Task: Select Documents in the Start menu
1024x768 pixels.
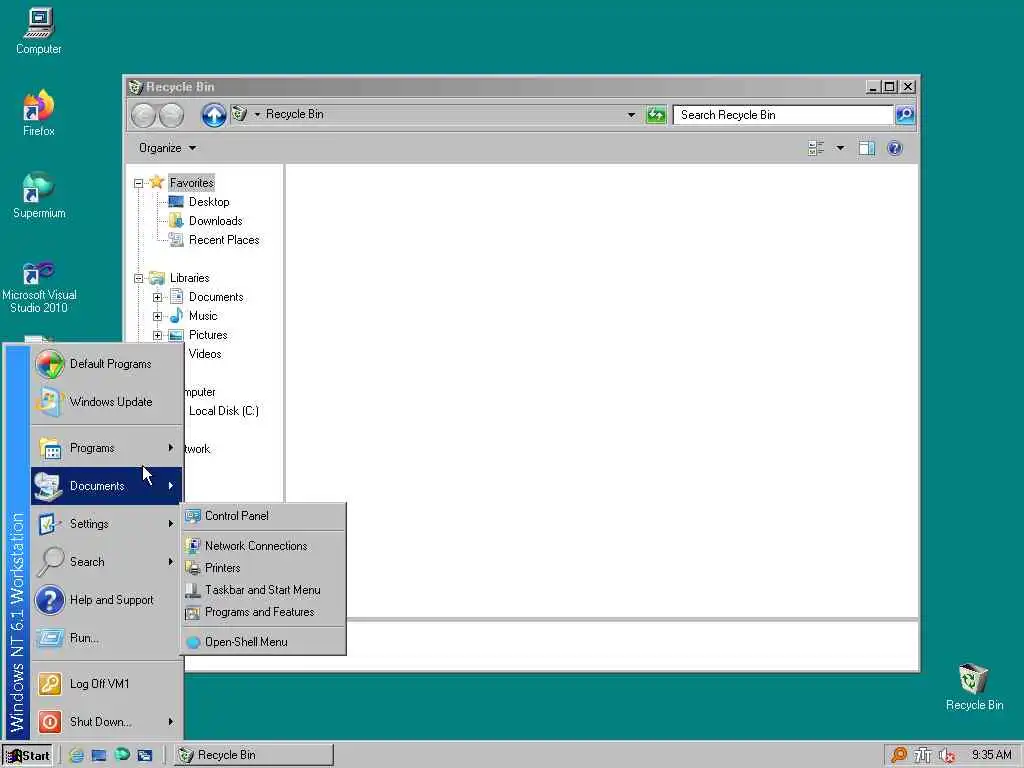Action: (x=106, y=486)
